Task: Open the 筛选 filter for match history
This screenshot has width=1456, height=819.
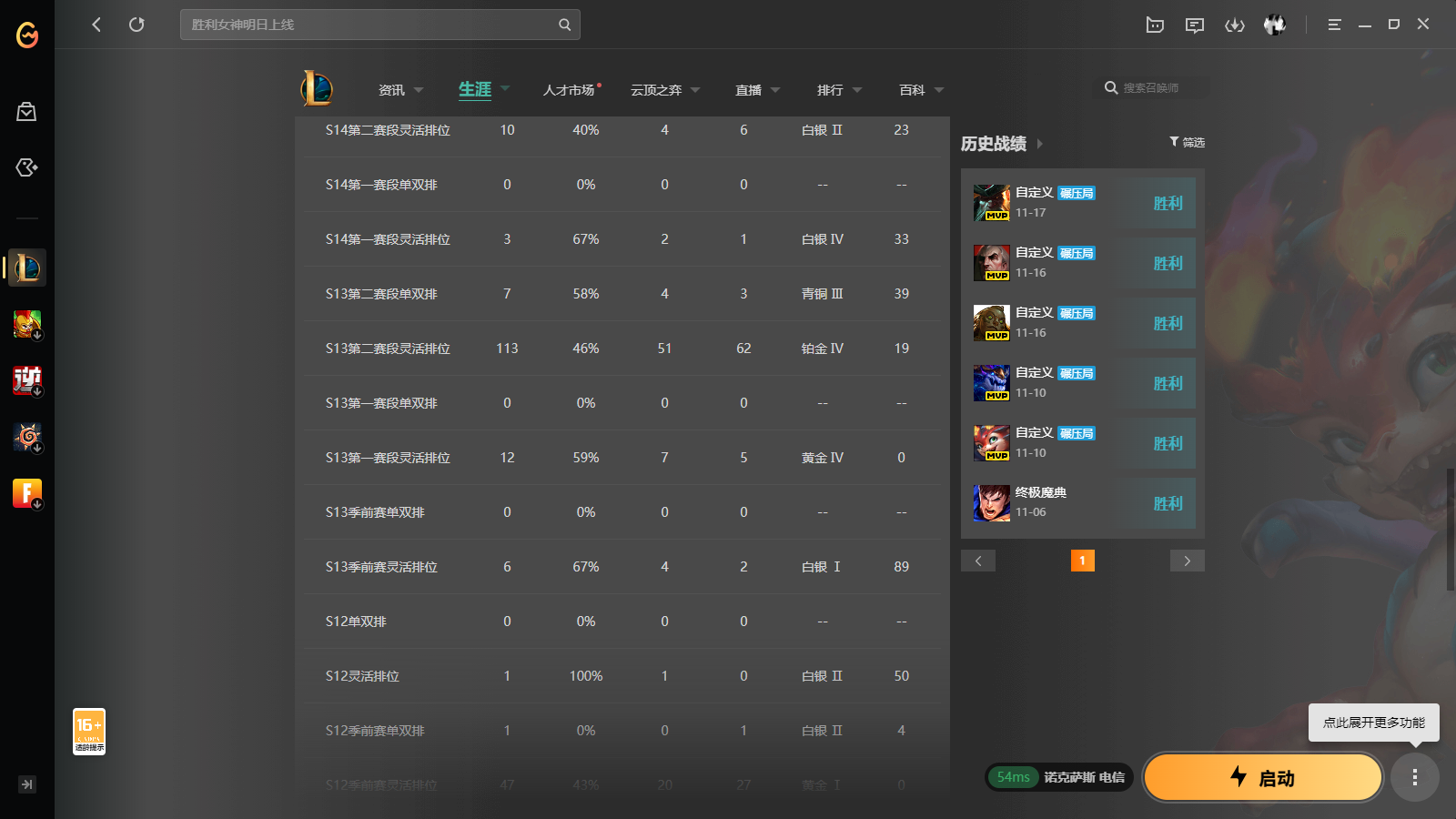Action: (x=1187, y=142)
